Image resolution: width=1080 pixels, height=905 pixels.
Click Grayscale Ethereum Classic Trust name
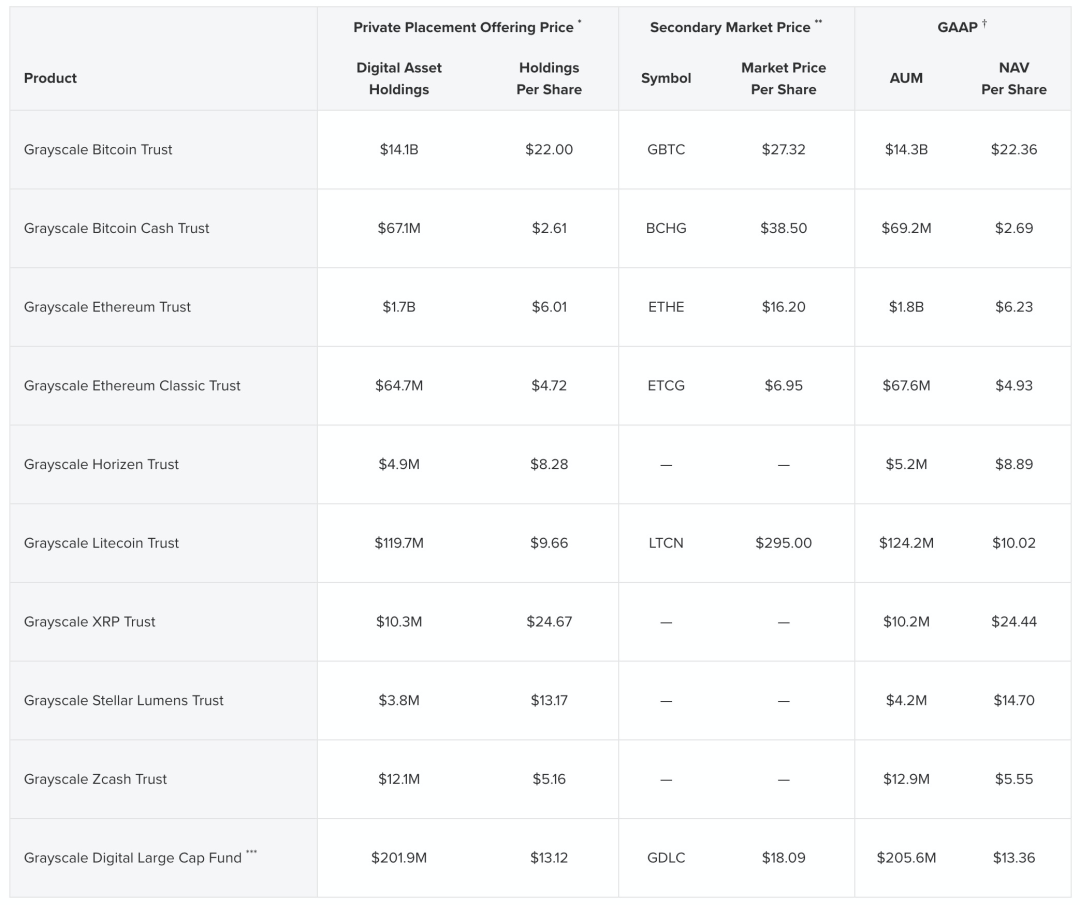pyautogui.click(x=132, y=386)
